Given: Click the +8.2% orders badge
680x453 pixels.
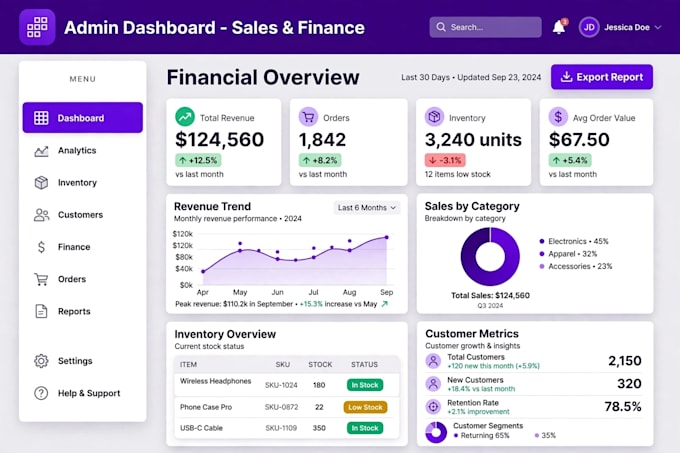Looking at the screenshot, I should click(x=320, y=160).
